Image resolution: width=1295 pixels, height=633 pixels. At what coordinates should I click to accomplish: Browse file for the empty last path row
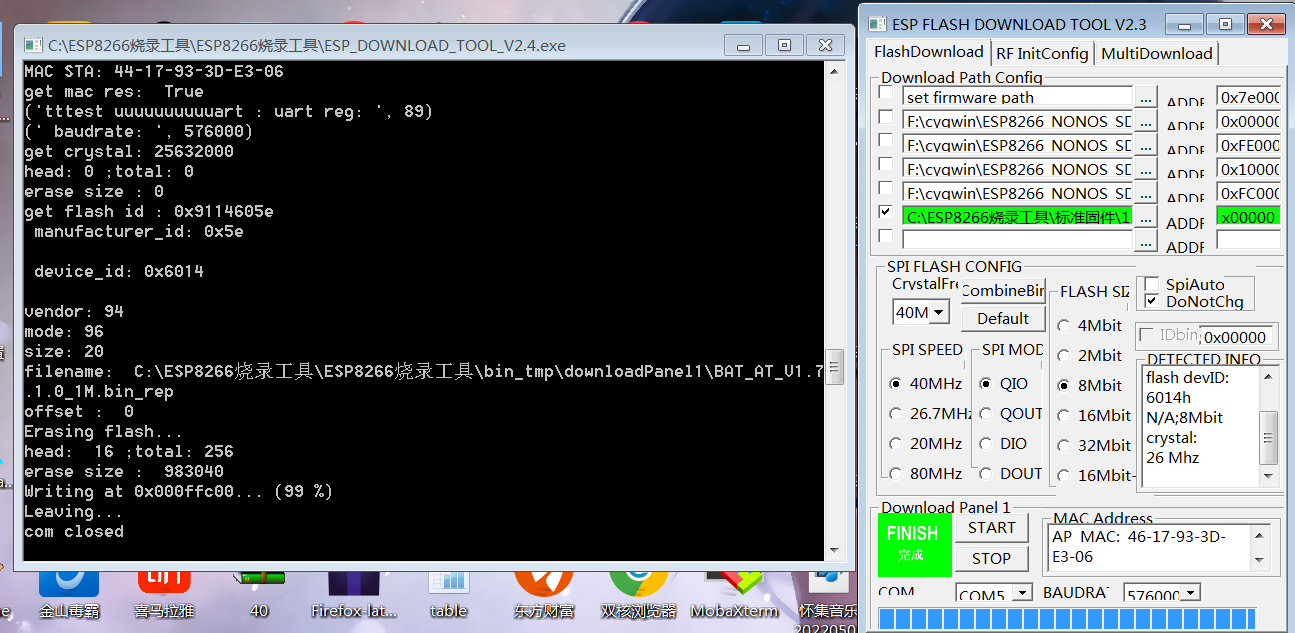tap(1145, 240)
